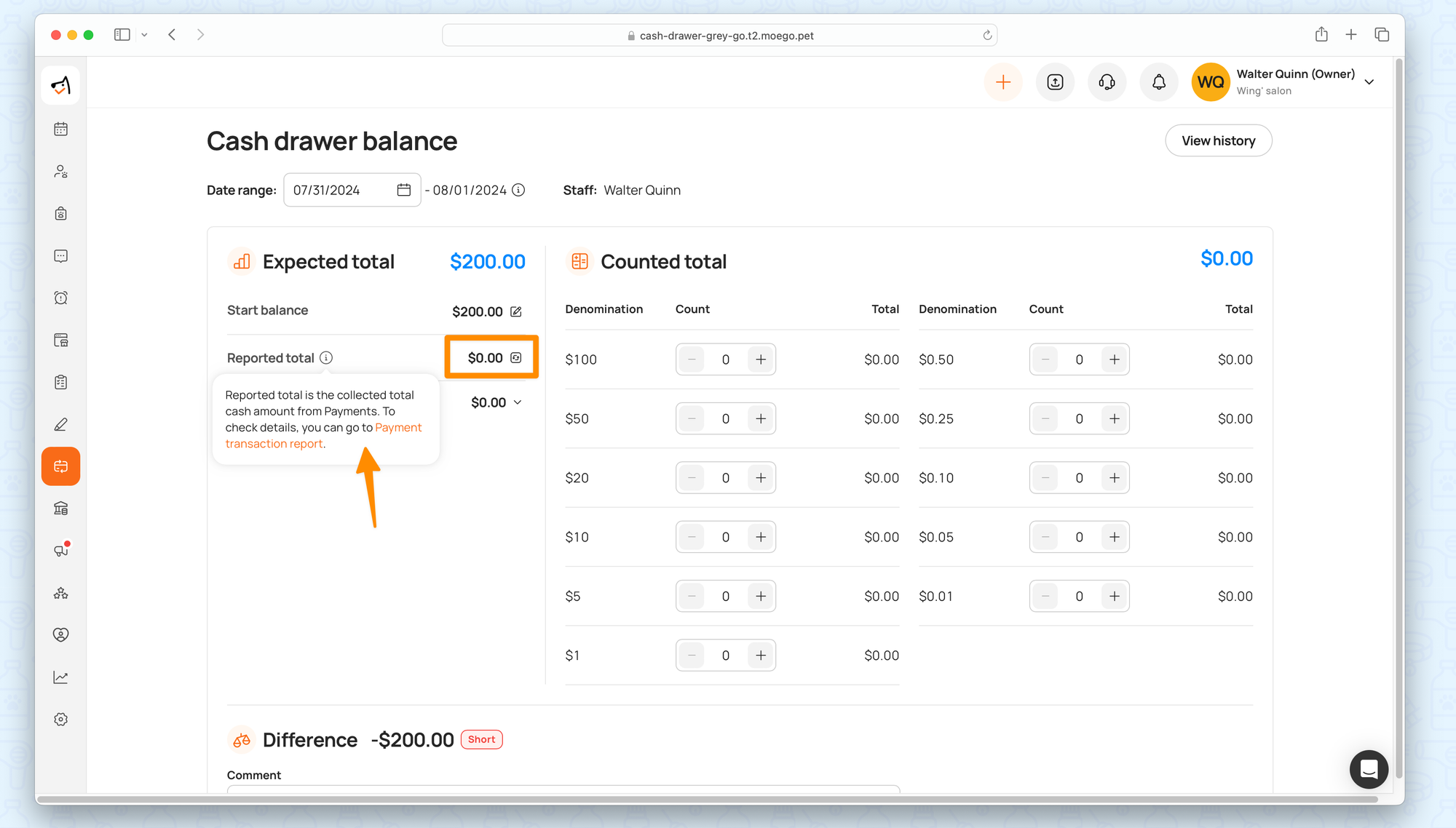Image resolution: width=1456 pixels, height=828 pixels.
Task: Open the Walter Quinn account dropdown
Action: pyautogui.click(x=1369, y=82)
